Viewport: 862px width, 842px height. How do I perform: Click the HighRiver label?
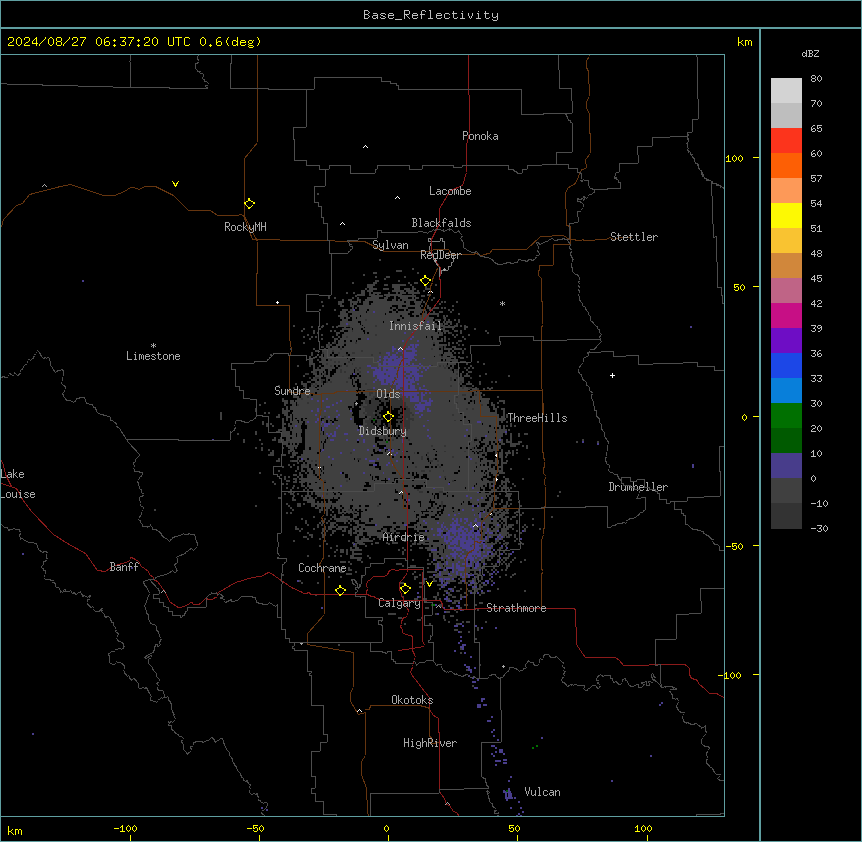[430, 743]
